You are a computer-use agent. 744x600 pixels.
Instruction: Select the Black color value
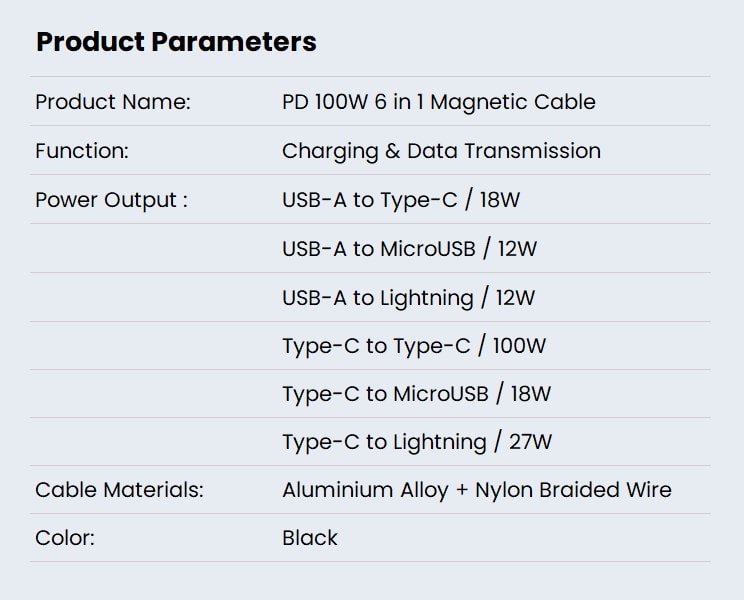310,538
